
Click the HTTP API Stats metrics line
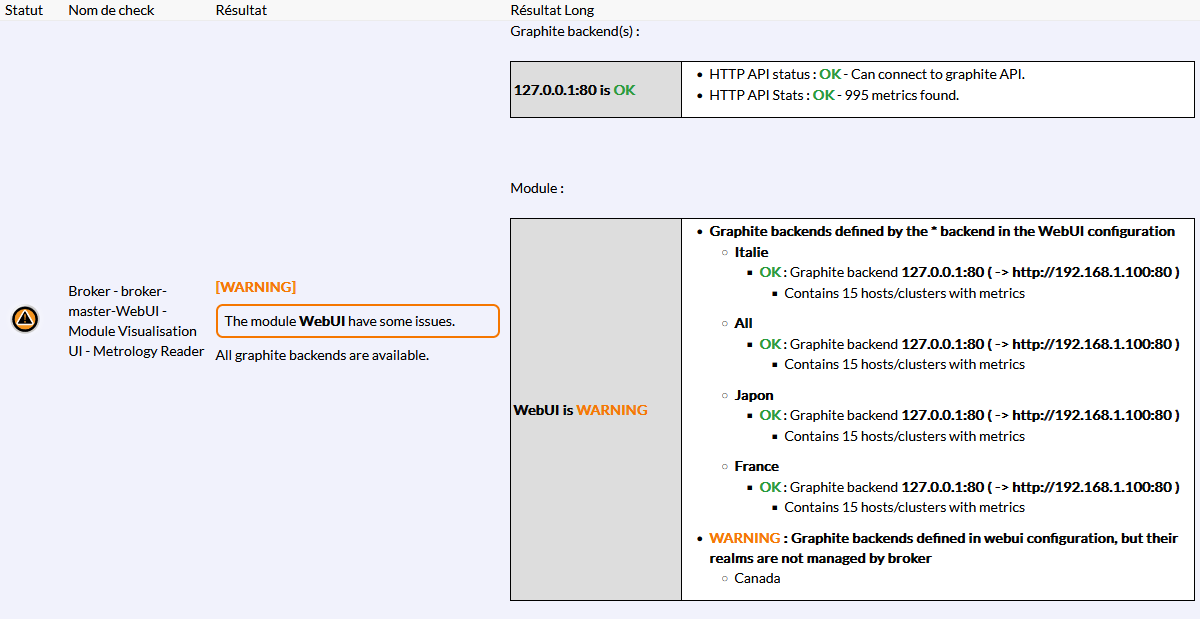click(x=833, y=95)
